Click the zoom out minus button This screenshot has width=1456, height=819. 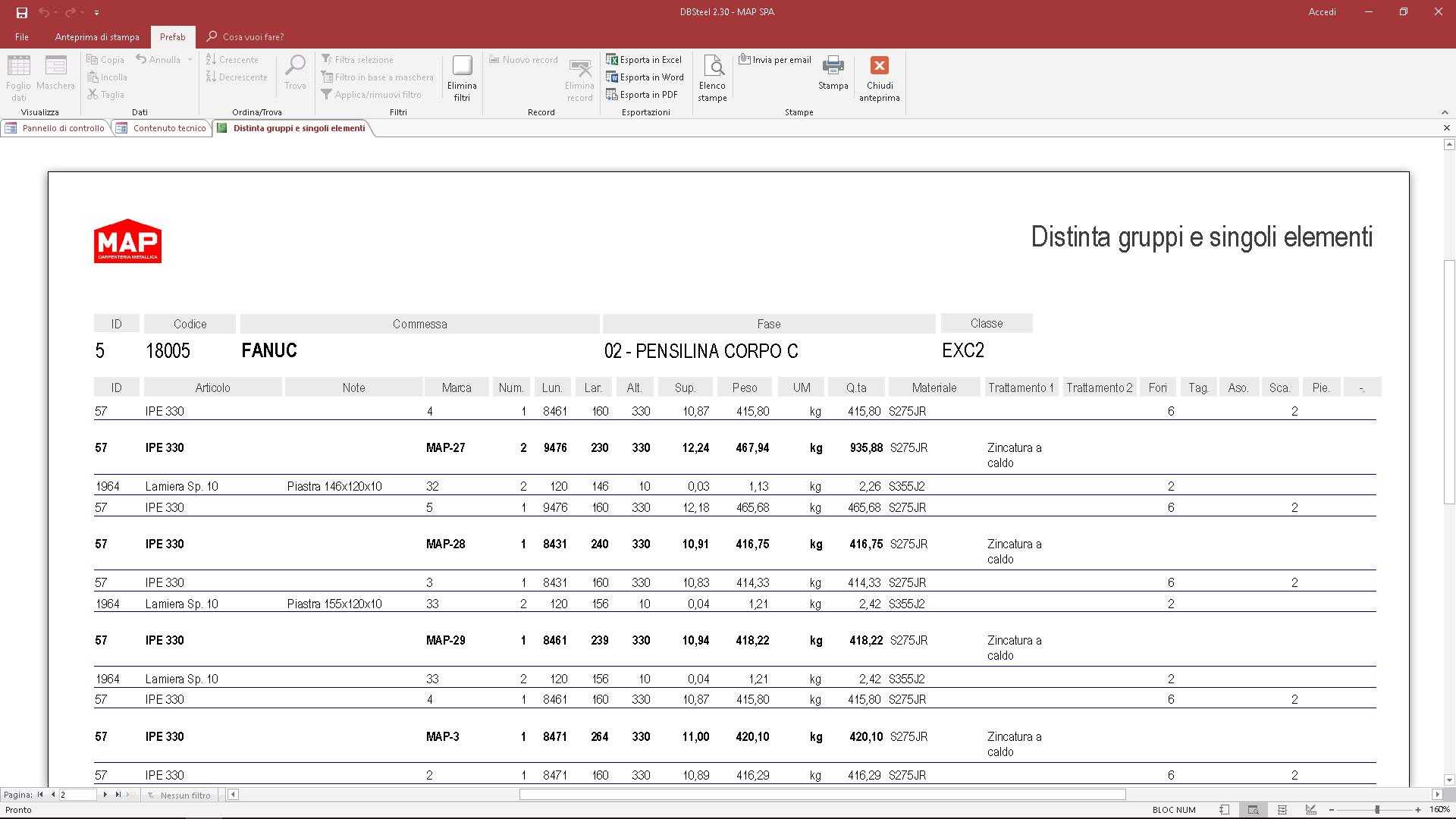pos(1331,810)
